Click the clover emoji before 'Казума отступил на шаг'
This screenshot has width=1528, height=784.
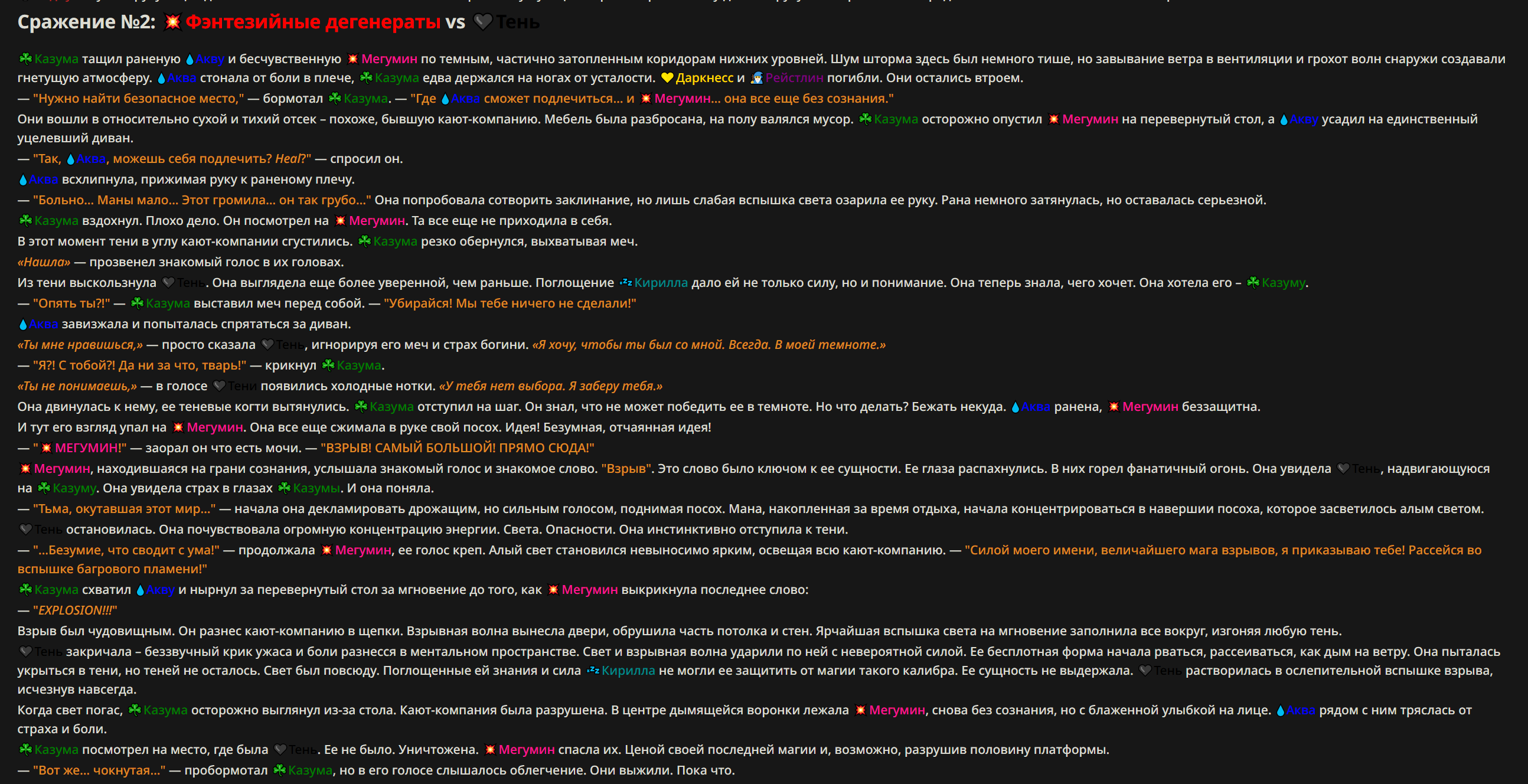point(361,407)
